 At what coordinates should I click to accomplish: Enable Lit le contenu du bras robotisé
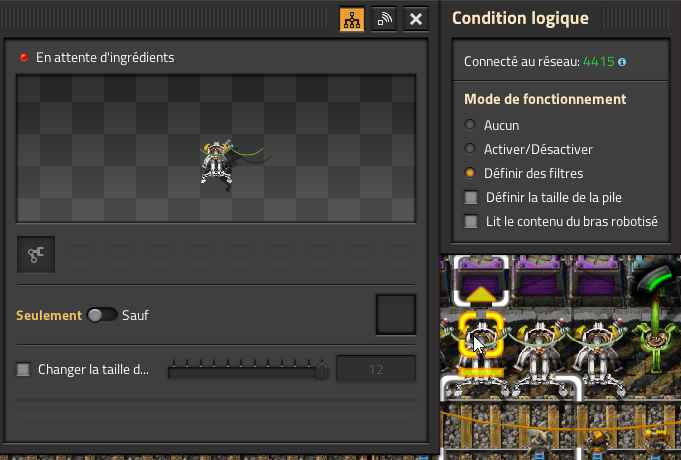tap(471, 222)
